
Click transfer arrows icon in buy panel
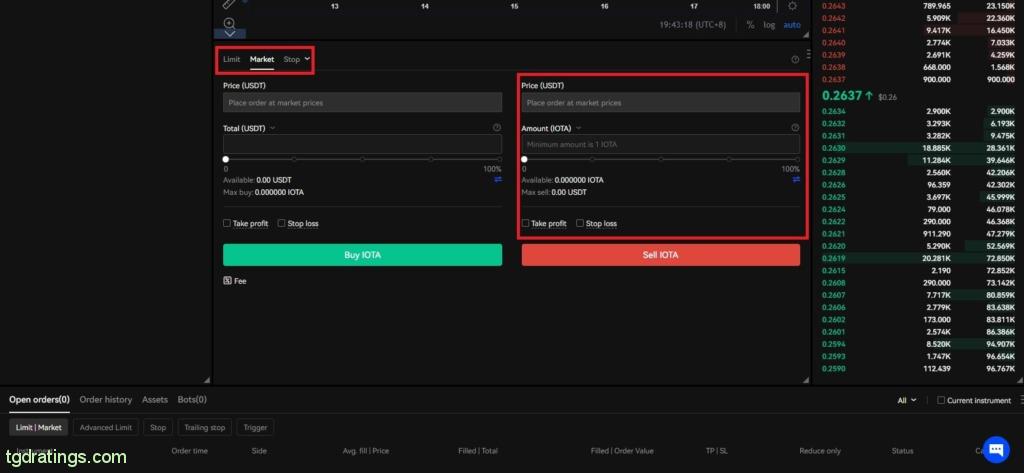click(498, 180)
